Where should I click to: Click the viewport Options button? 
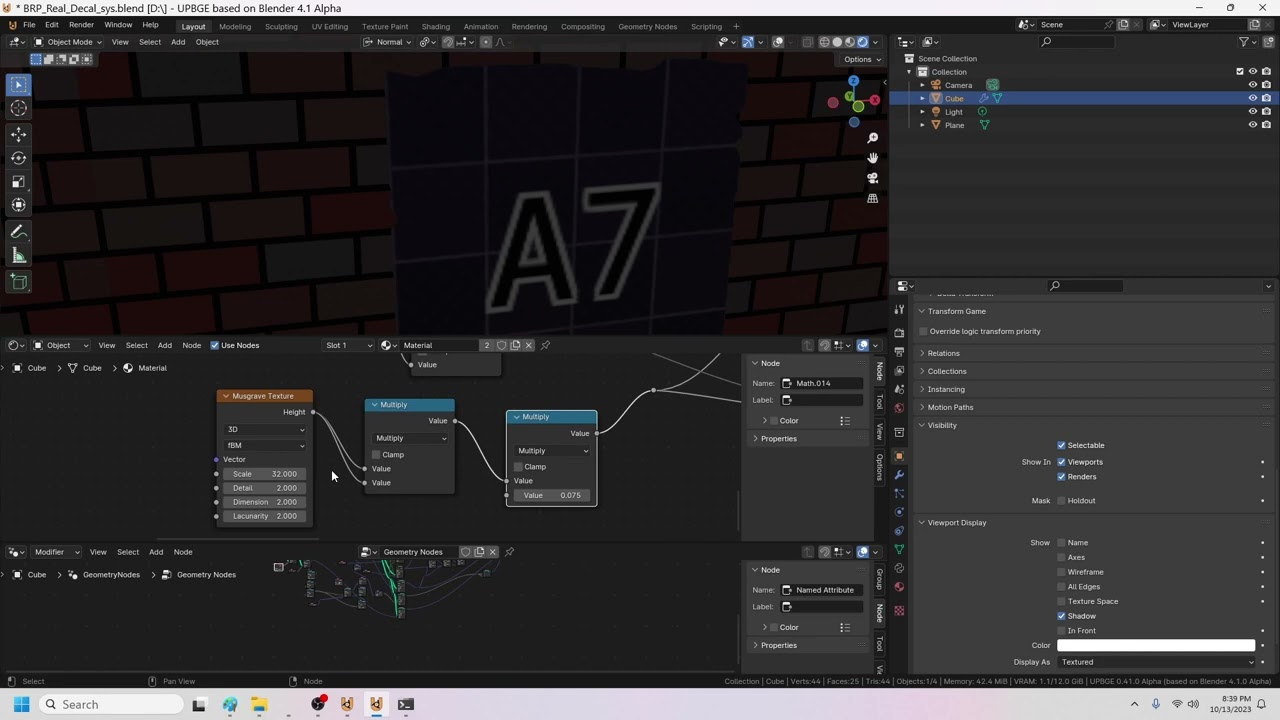(x=861, y=59)
